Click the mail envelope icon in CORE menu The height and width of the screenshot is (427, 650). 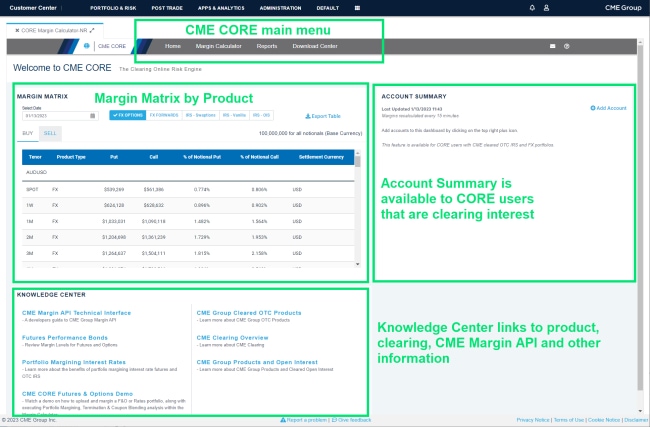click(553, 46)
